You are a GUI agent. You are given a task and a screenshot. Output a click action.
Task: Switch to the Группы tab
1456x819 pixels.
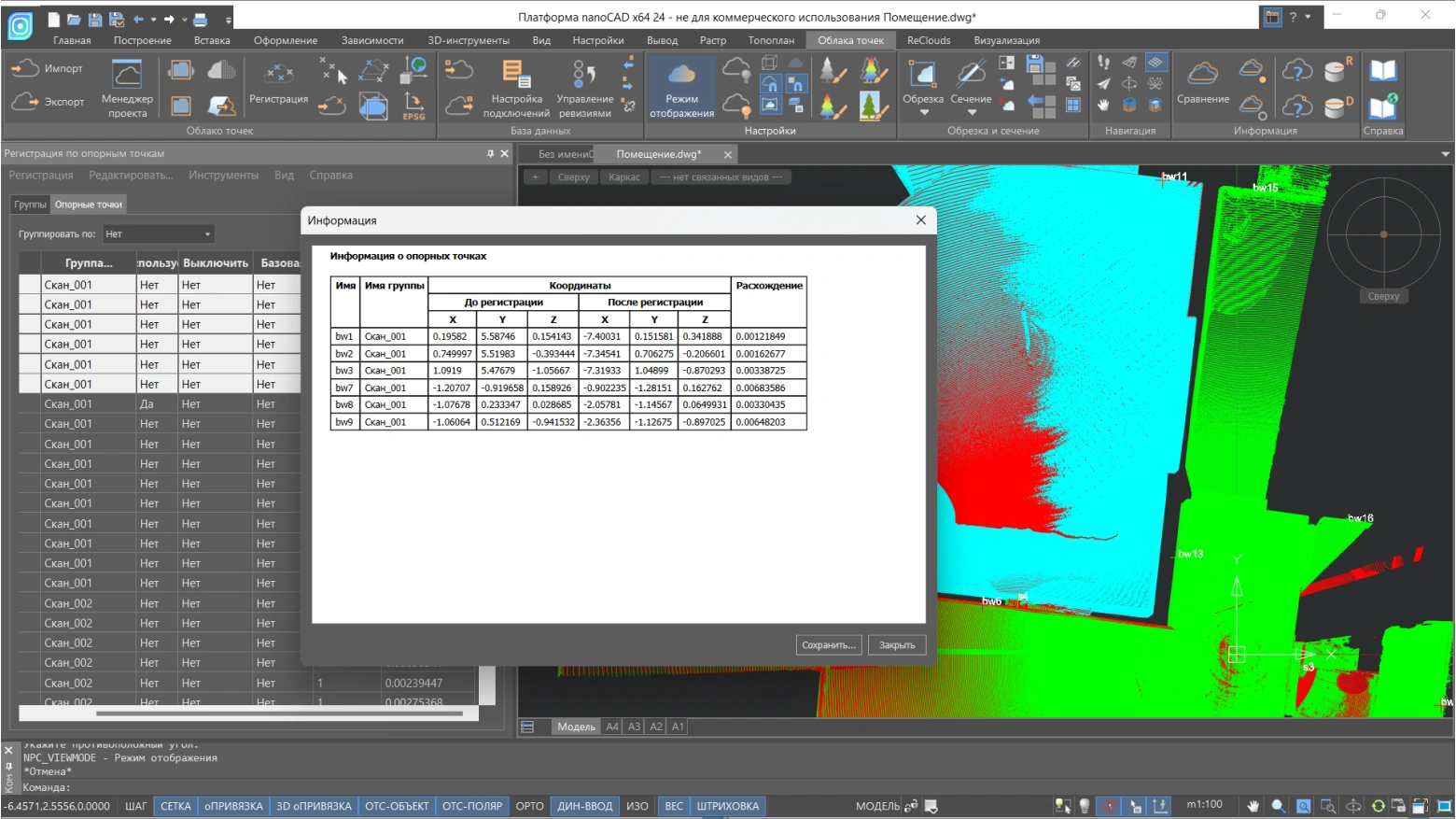(x=30, y=205)
